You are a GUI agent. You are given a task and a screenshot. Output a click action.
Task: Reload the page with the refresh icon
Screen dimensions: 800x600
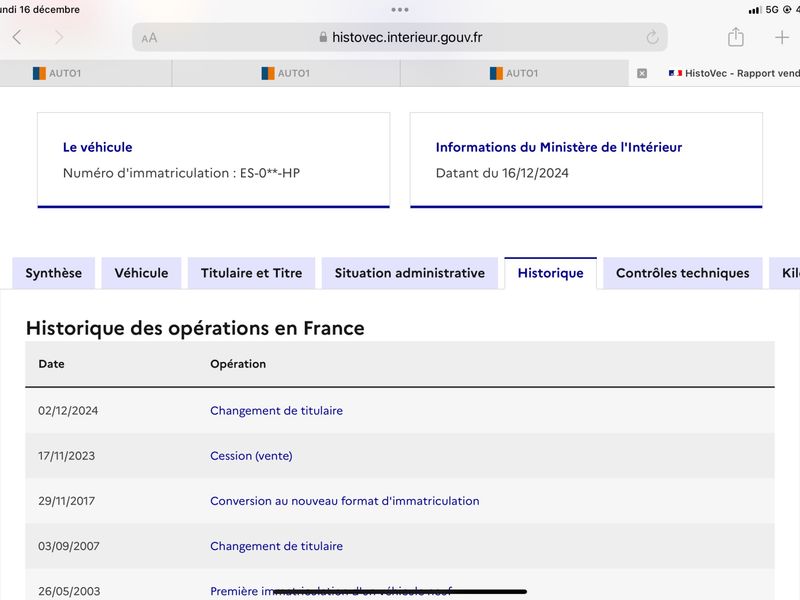pyautogui.click(x=652, y=37)
